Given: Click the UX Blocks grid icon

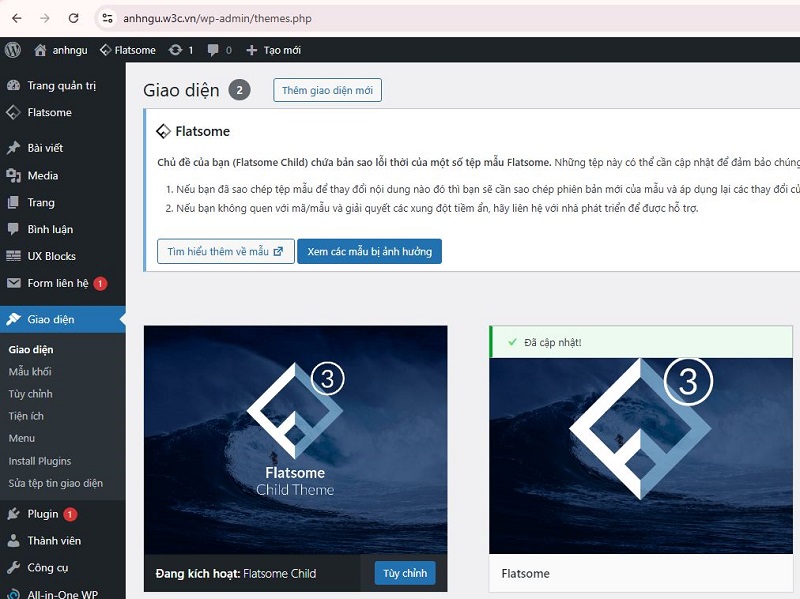Looking at the screenshot, I should (x=13, y=256).
